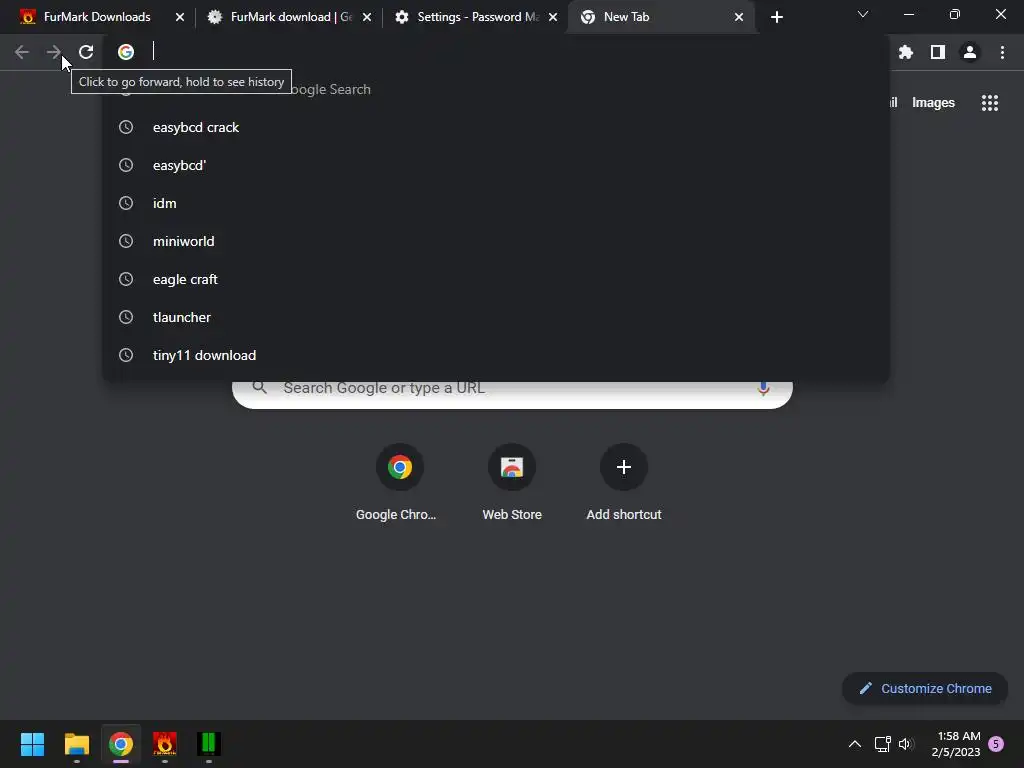Open the Web Store shortcut tile
This screenshot has width=1024, height=768.
(512, 483)
